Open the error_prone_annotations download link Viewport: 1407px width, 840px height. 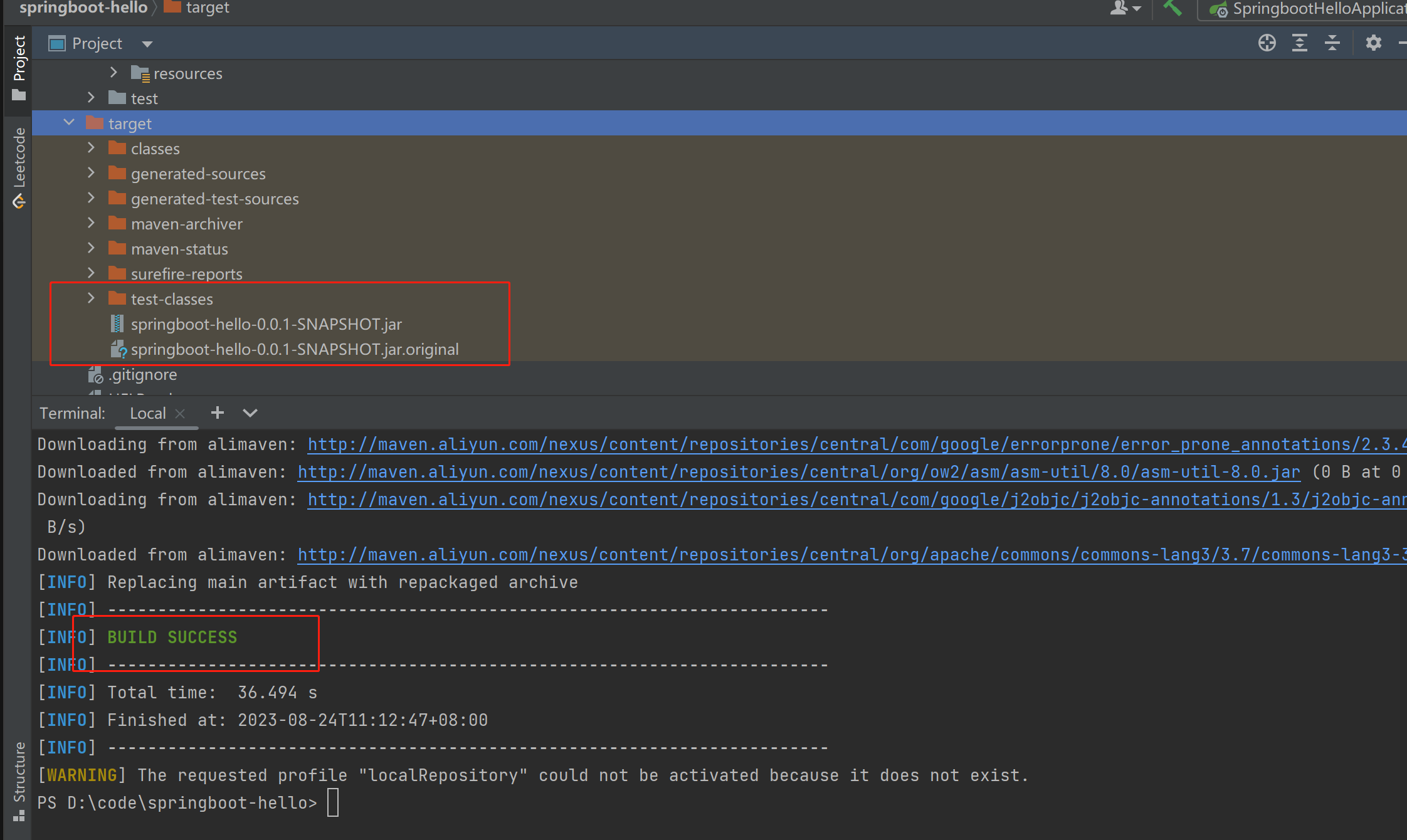856,444
